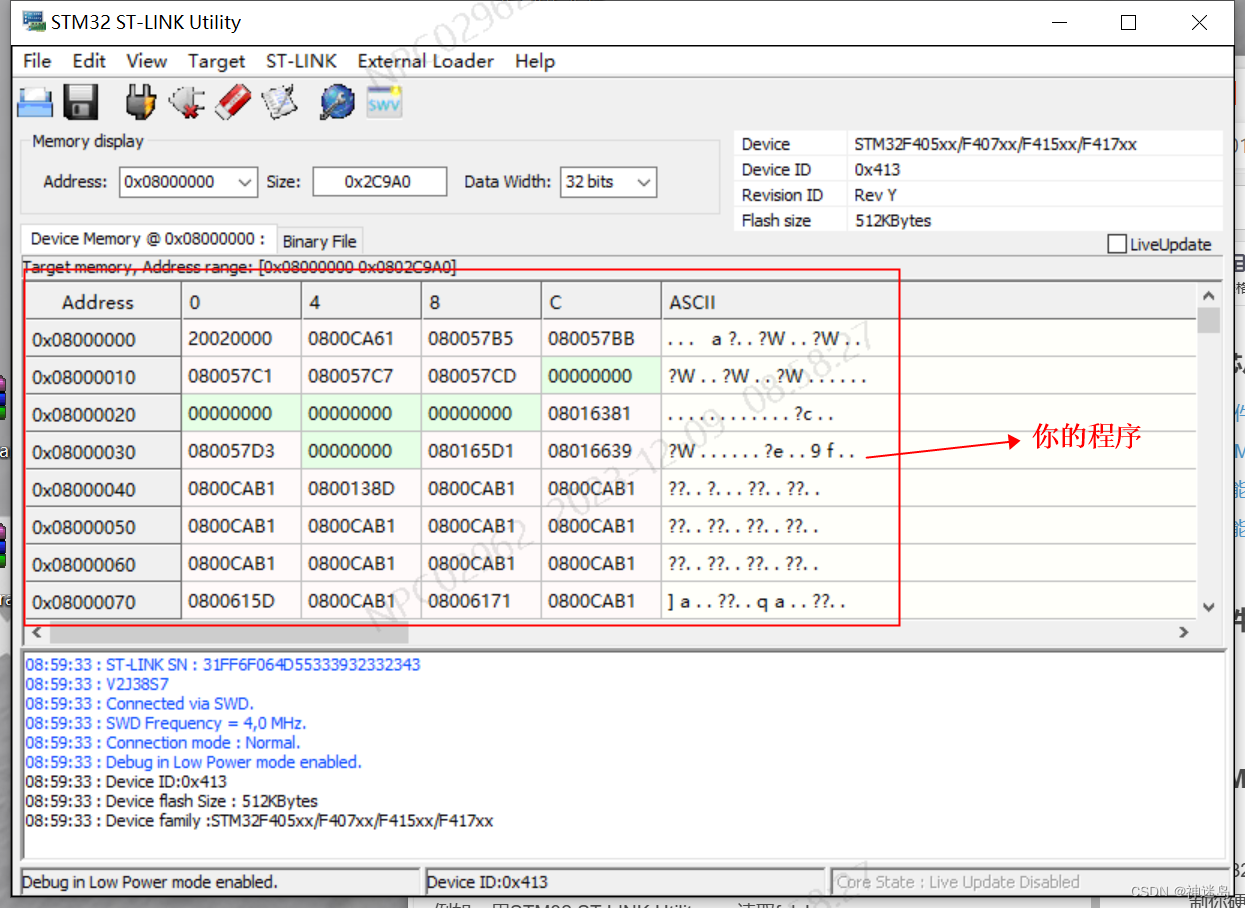This screenshot has height=908, width=1245.
Task: Select the cell containing 0800CA61
Action: [x=361, y=339]
